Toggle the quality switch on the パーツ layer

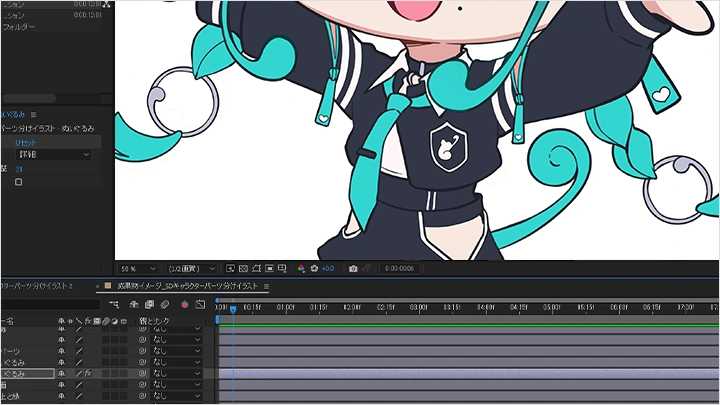(79, 351)
